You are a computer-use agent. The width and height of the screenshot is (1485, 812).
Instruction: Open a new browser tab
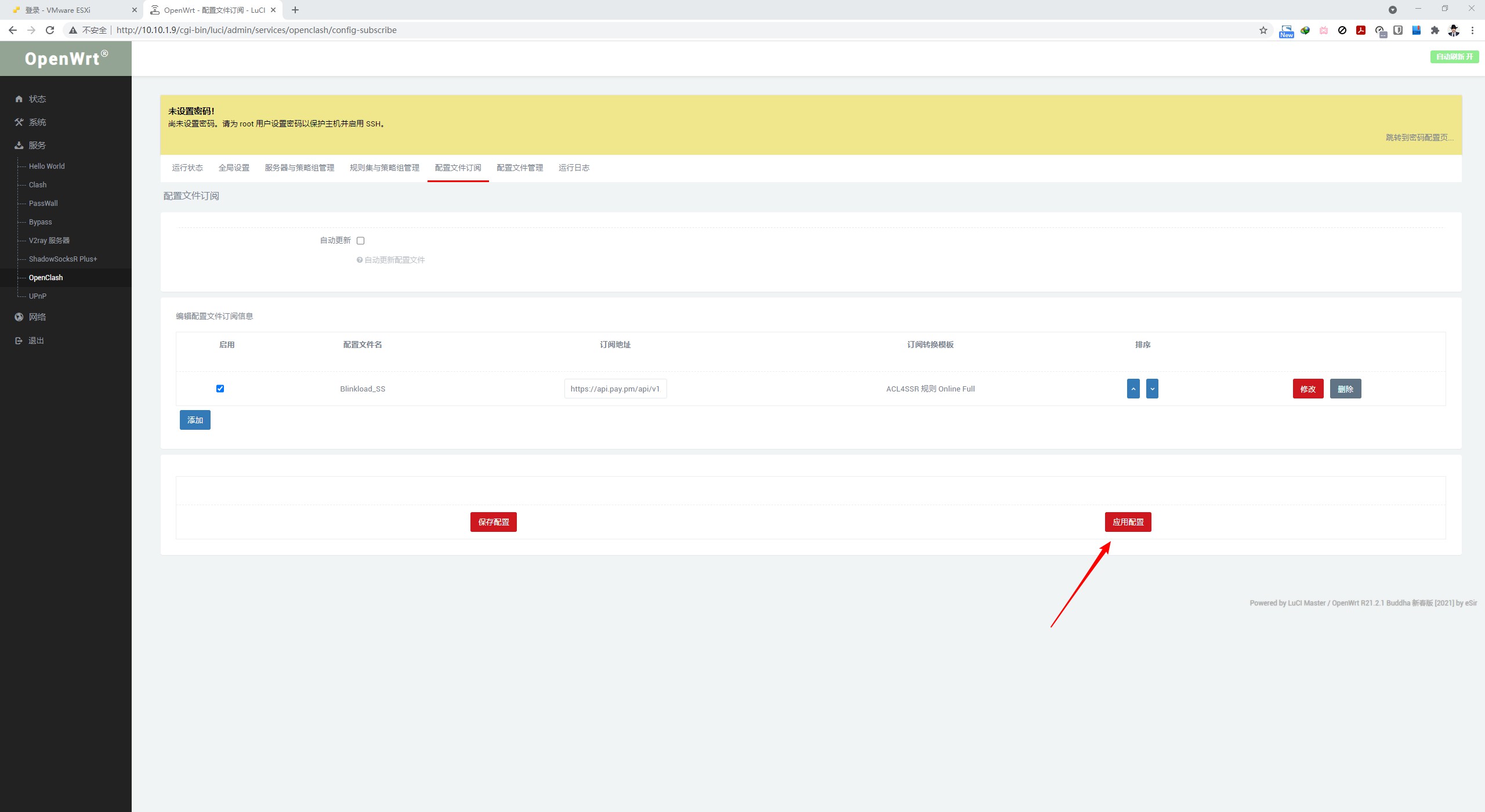click(x=295, y=10)
